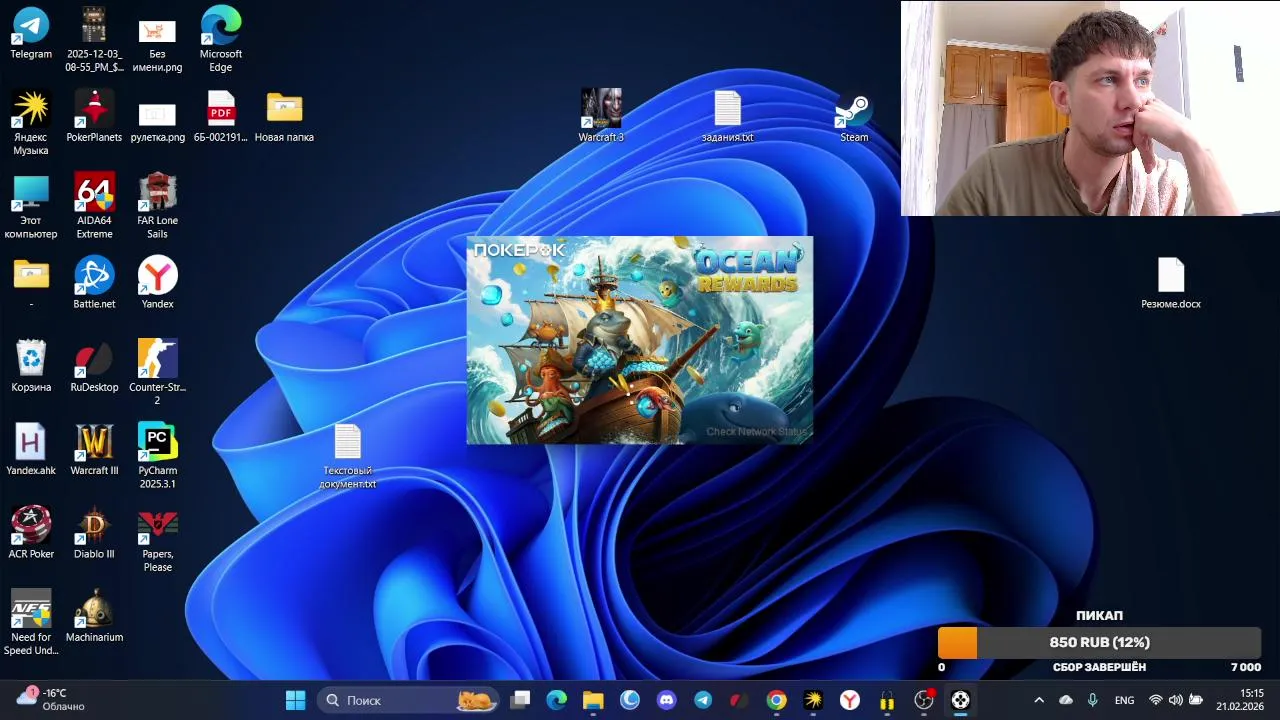This screenshot has height=720, width=1280.
Task: Open the volume speaker tray icon
Action: pyautogui.click(x=1176, y=700)
